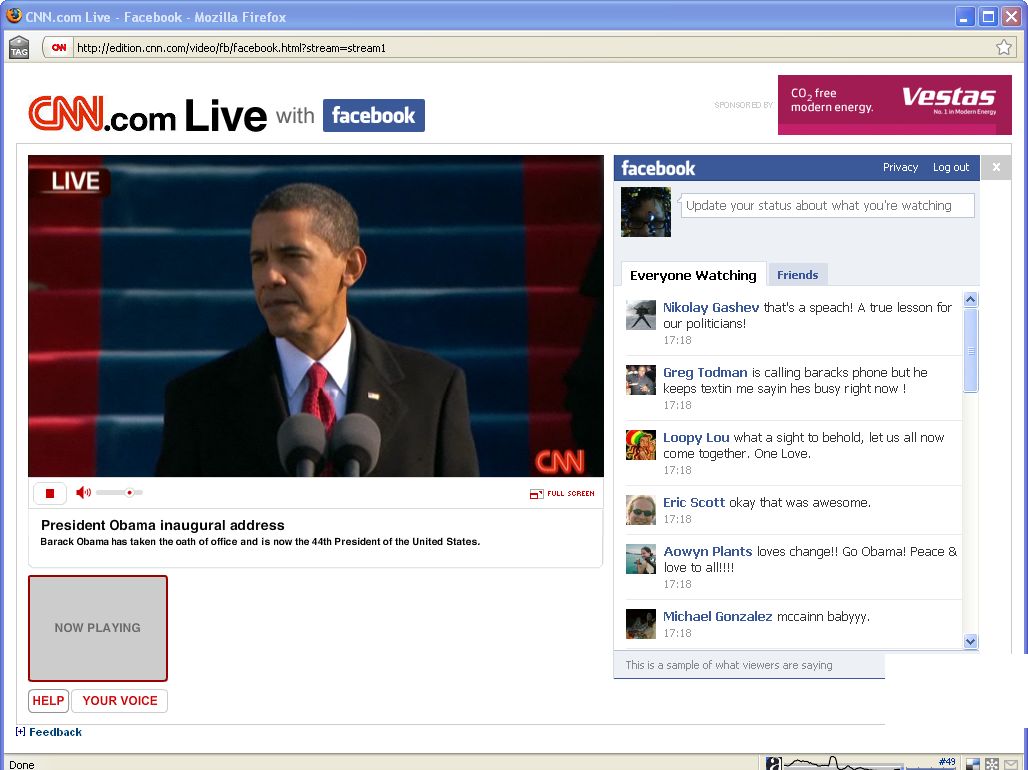This screenshot has width=1028, height=770.
Task: Click your own profile picture thumbnail
Action: coord(646,212)
